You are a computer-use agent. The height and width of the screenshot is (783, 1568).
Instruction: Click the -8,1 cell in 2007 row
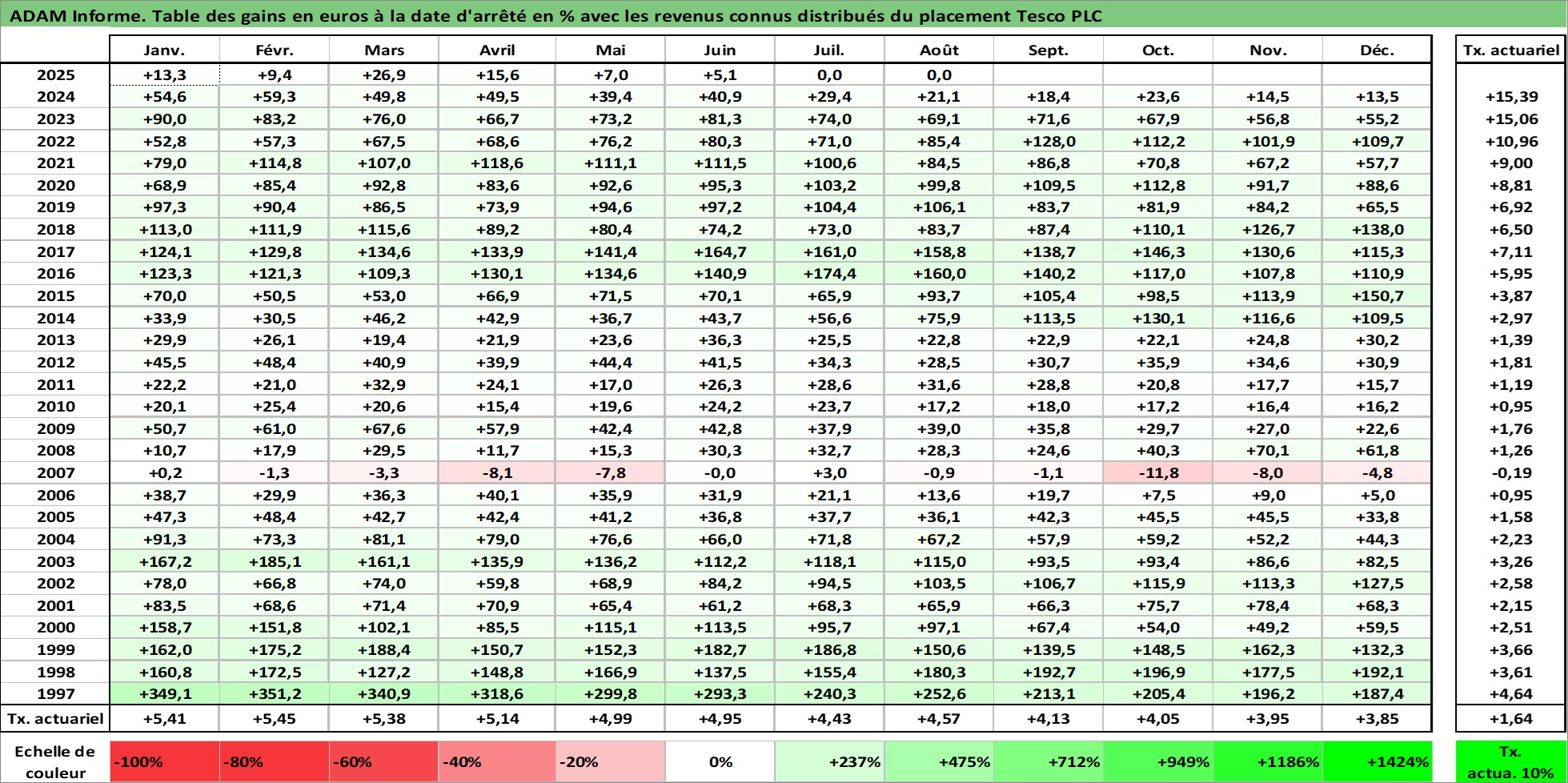(x=497, y=473)
